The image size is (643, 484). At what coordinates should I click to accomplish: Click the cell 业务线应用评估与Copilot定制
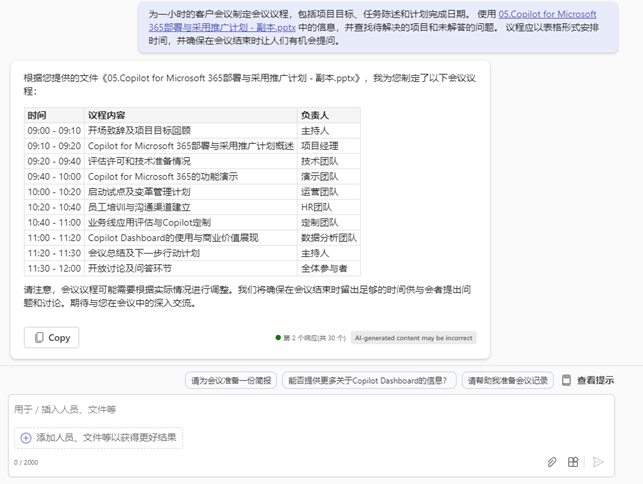(191, 222)
